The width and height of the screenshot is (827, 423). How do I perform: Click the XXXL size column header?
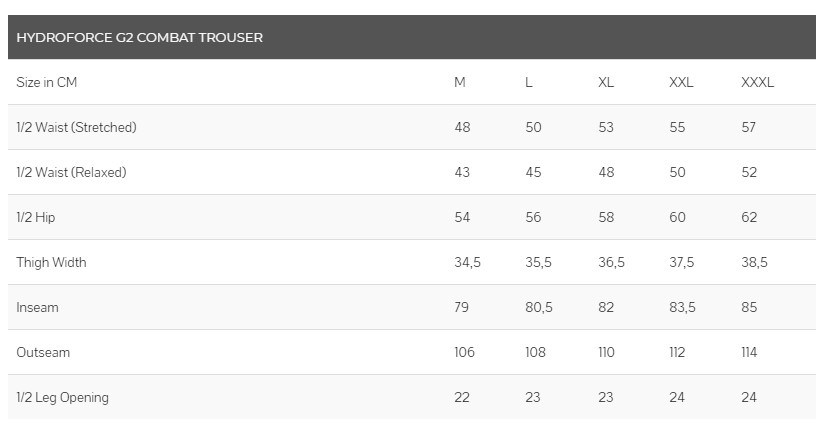pos(757,82)
